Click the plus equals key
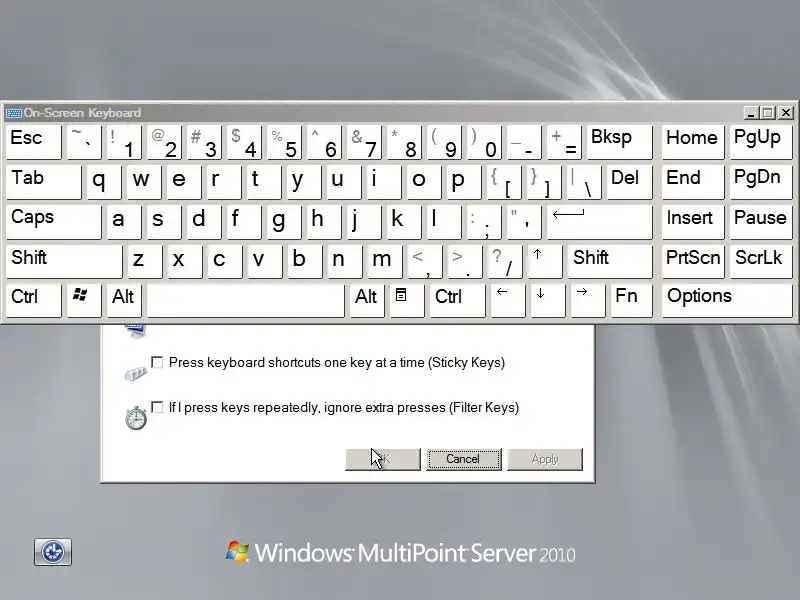The image size is (800, 600). pyautogui.click(x=564, y=142)
